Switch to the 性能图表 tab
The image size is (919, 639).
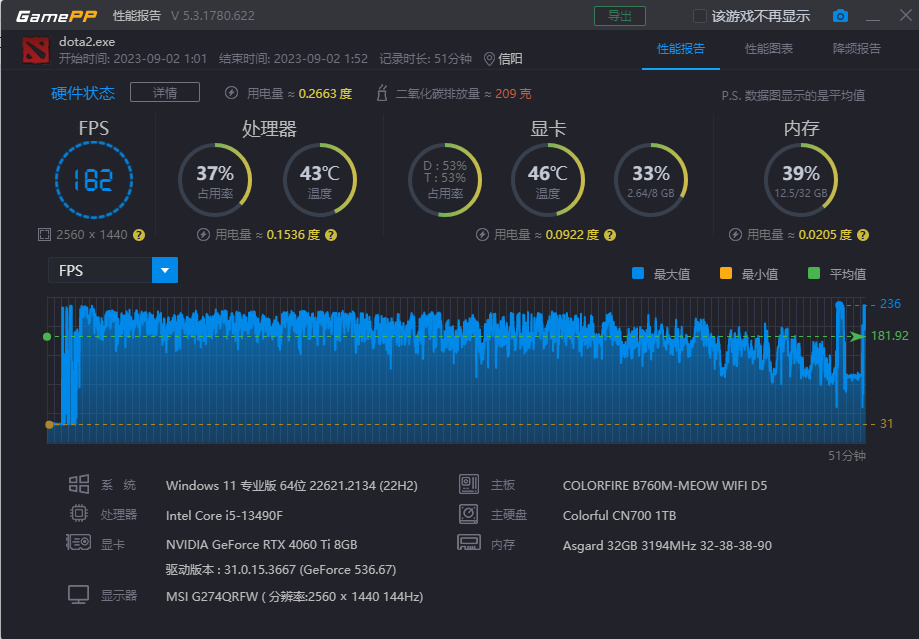[x=768, y=49]
